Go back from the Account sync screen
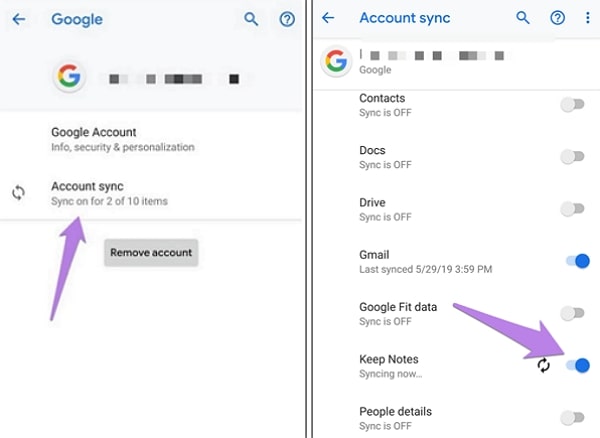The width and height of the screenshot is (600, 438). coord(328,18)
